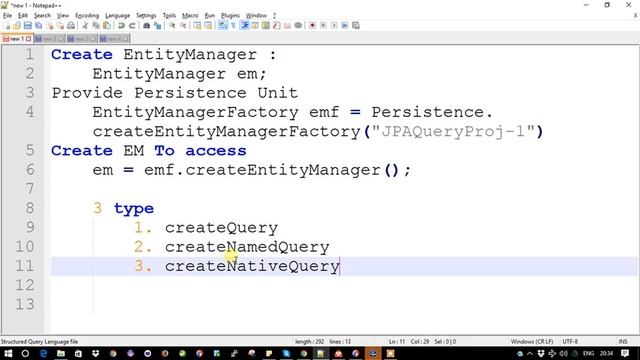The width and height of the screenshot is (640, 360).
Task: Close the new 1 tab
Action: coord(29,39)
